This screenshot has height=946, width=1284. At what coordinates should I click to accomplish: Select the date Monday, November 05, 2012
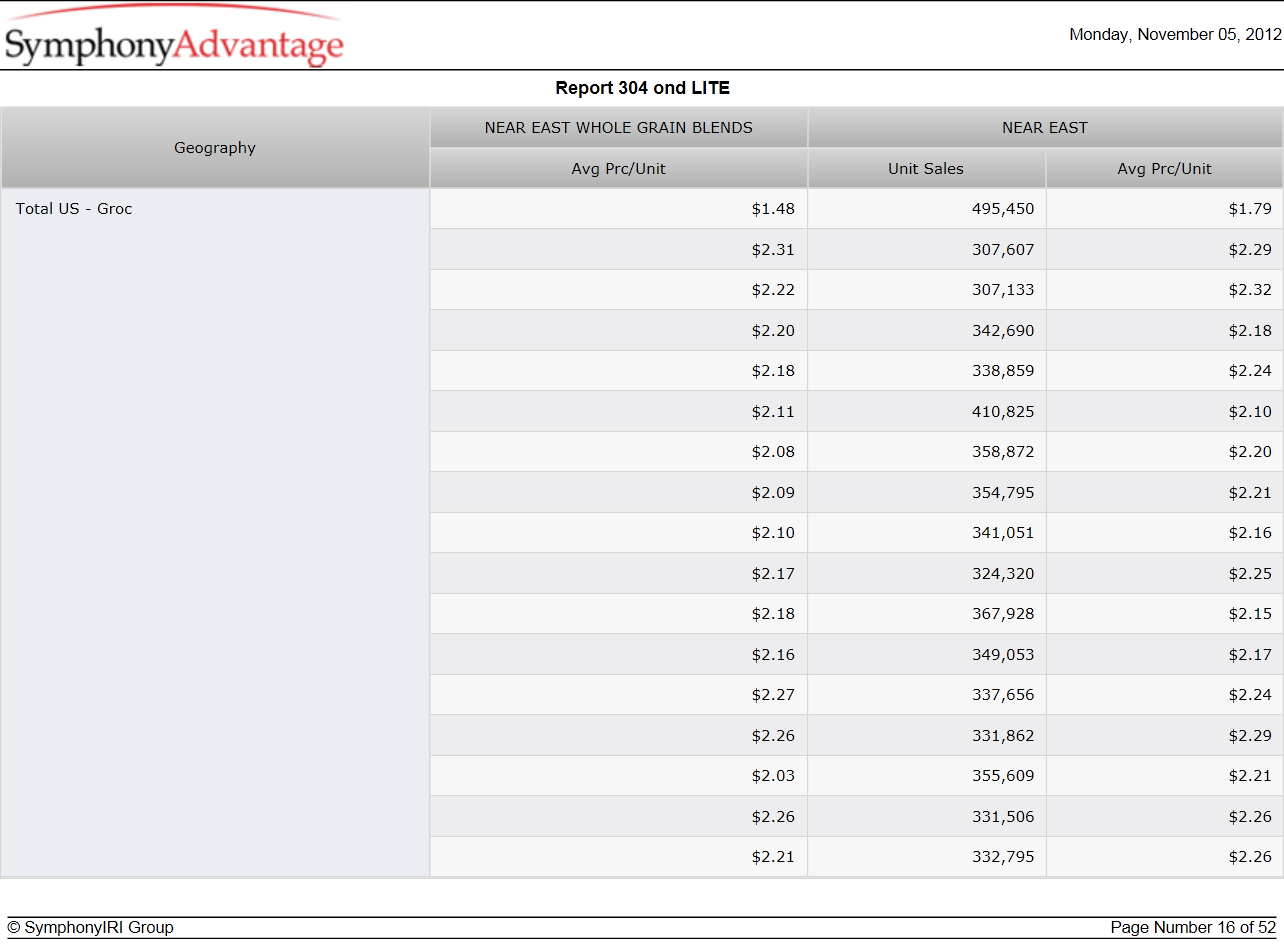(1175, 34)
